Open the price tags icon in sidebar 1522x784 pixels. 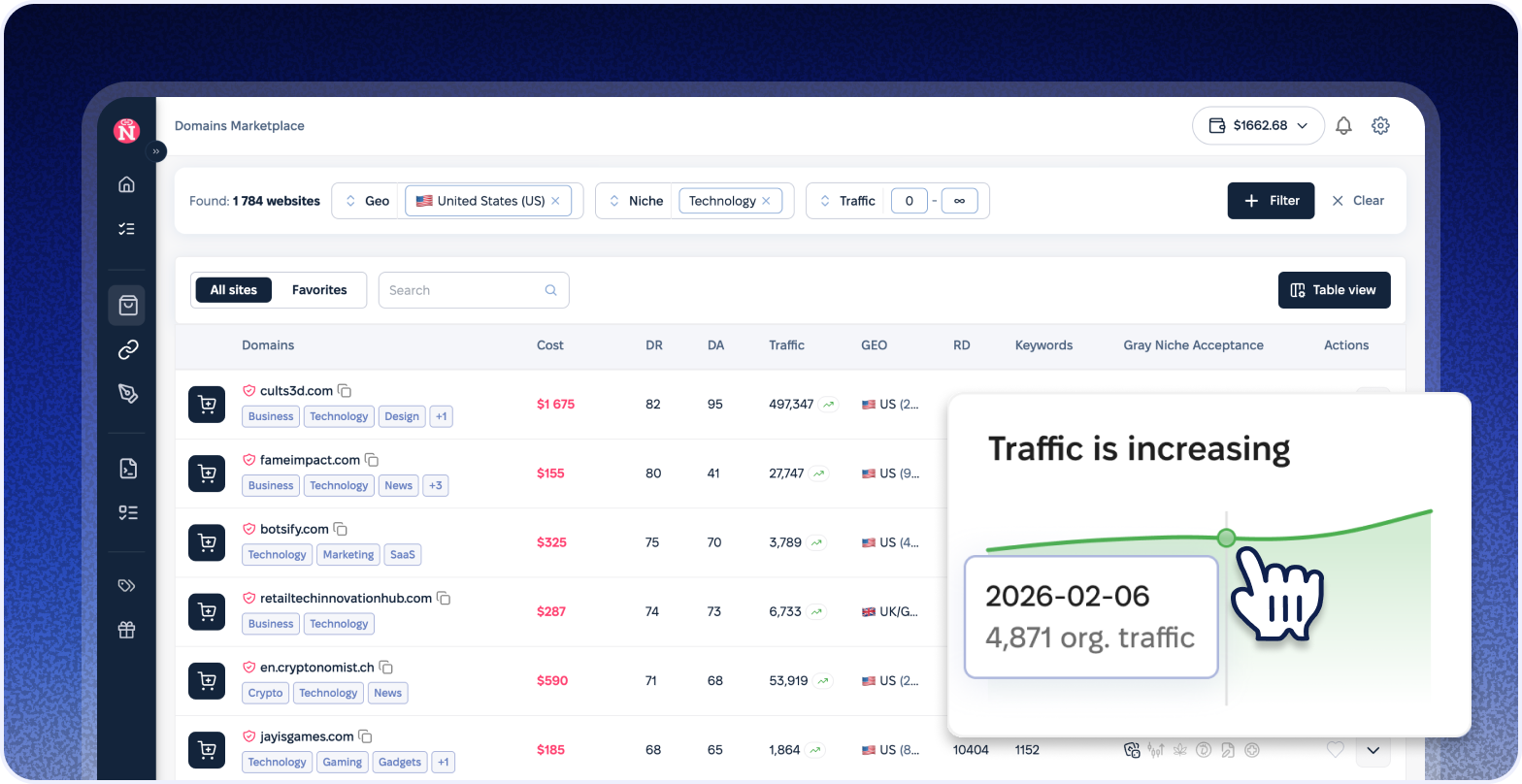tap(127, 585)
